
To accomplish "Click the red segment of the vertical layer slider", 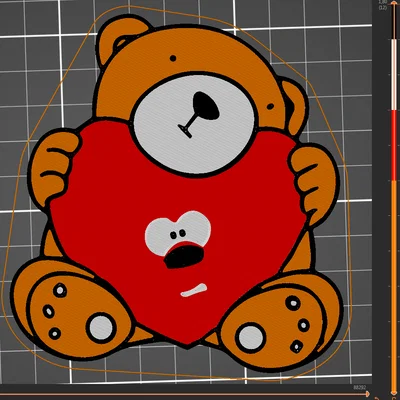I will 394,145.
